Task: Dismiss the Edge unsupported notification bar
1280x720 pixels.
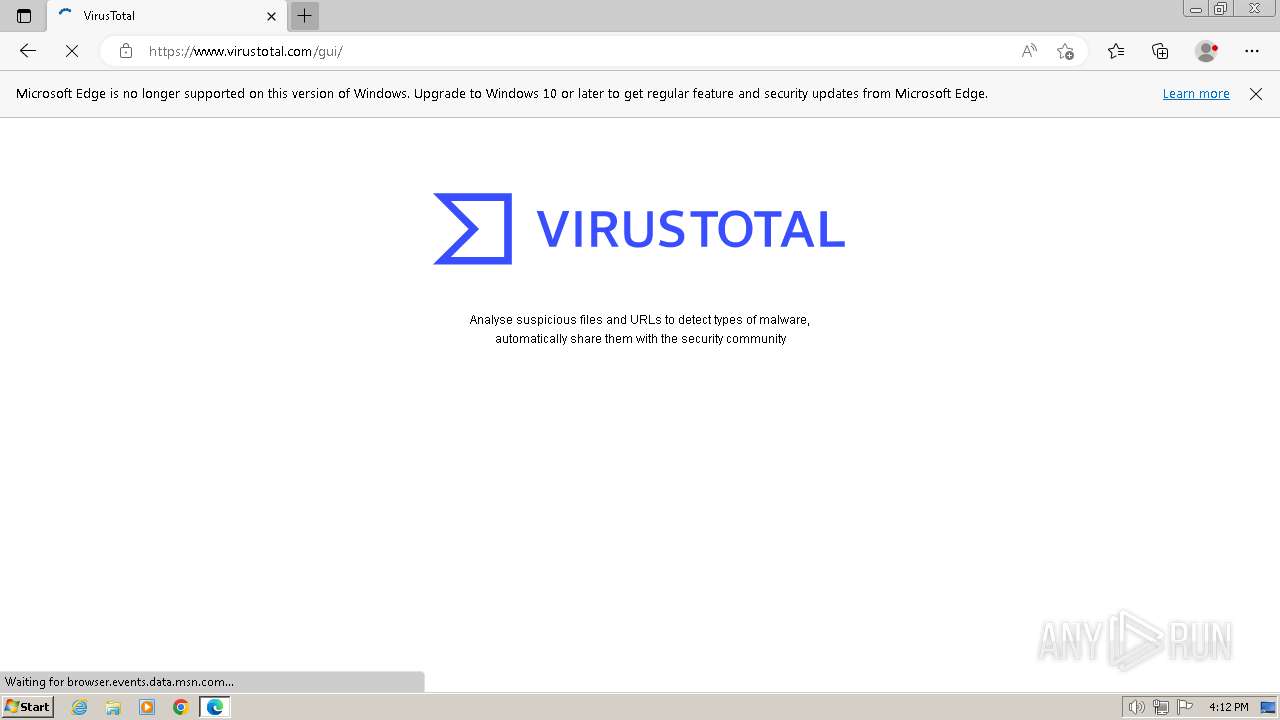Action: 1256,94
